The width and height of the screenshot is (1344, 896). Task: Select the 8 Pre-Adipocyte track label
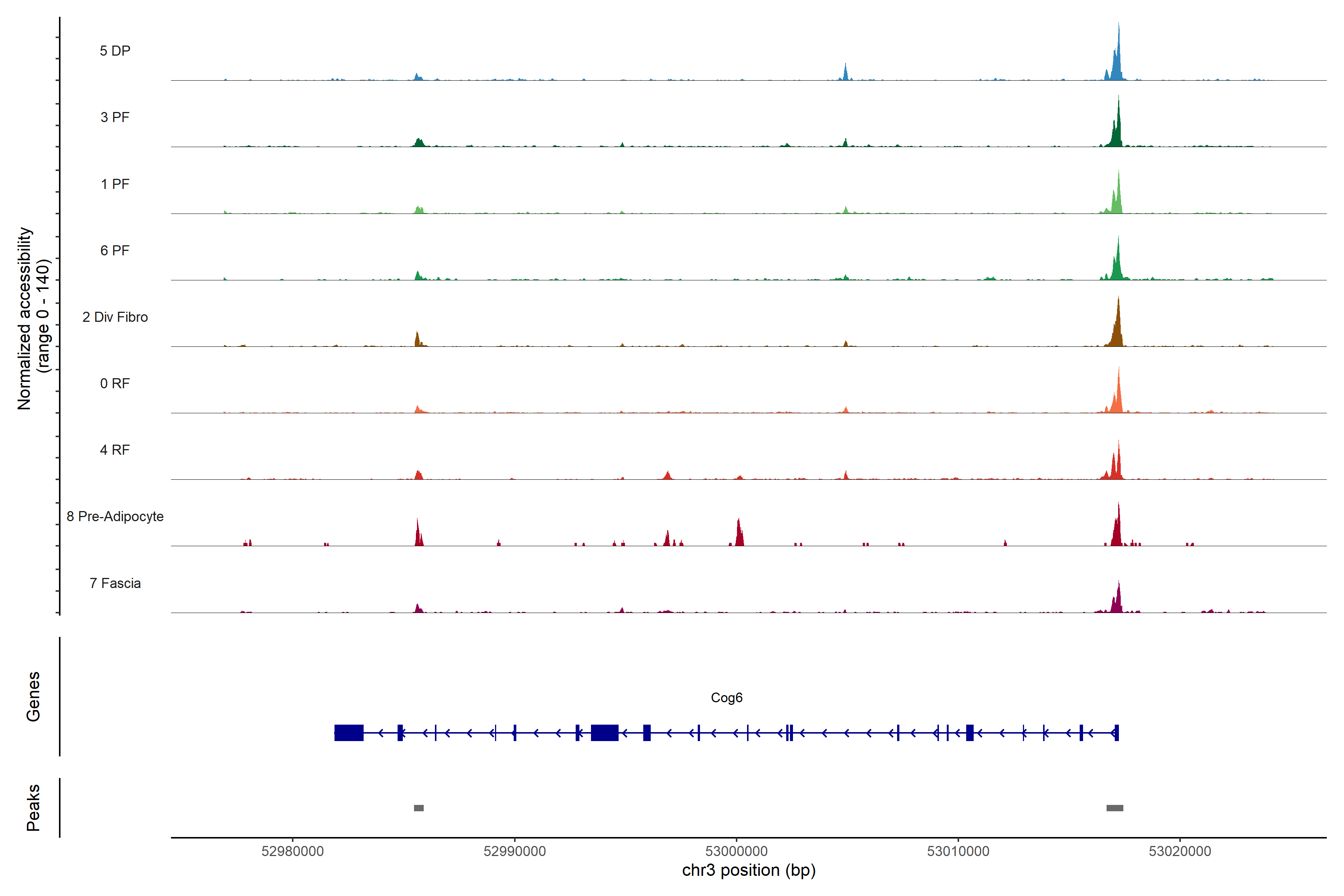click(x=115, y=517)
